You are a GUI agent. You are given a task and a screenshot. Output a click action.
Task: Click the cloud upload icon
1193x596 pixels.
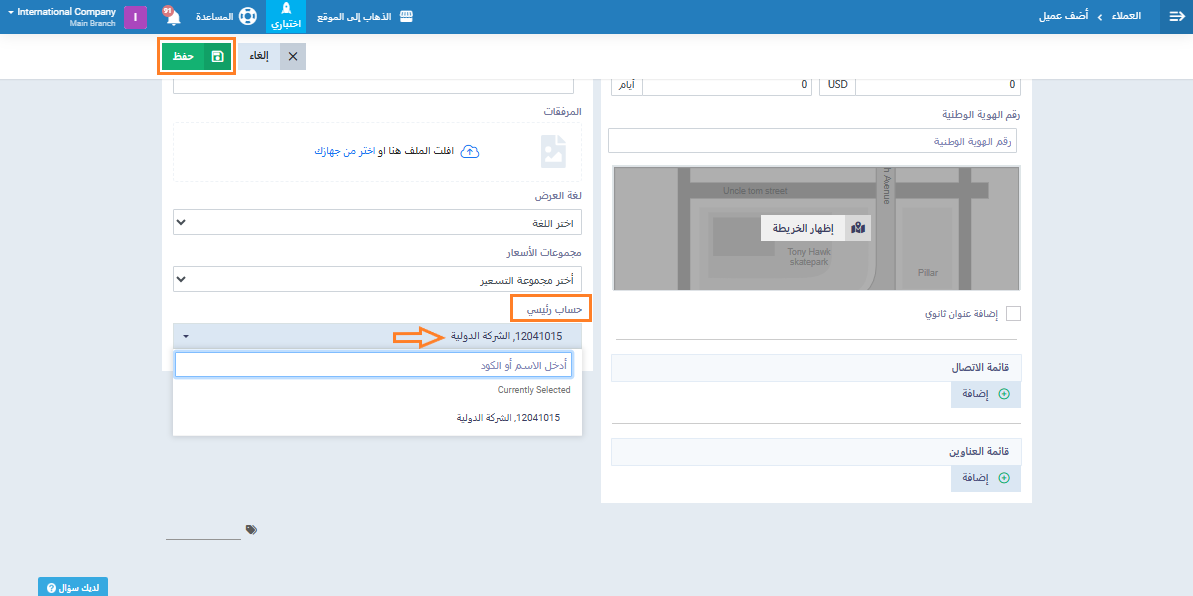point(471,152)
